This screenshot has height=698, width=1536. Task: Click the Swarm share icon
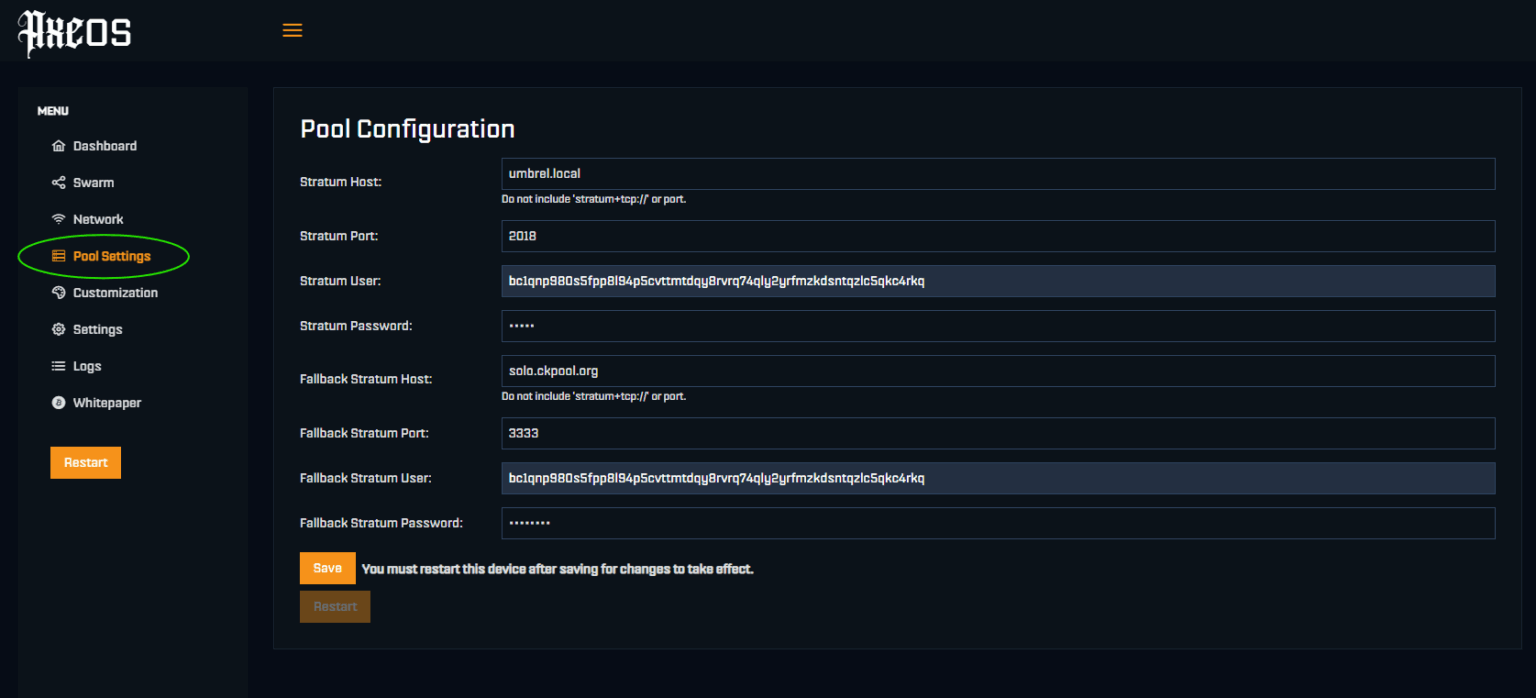[x=58, y=183]
